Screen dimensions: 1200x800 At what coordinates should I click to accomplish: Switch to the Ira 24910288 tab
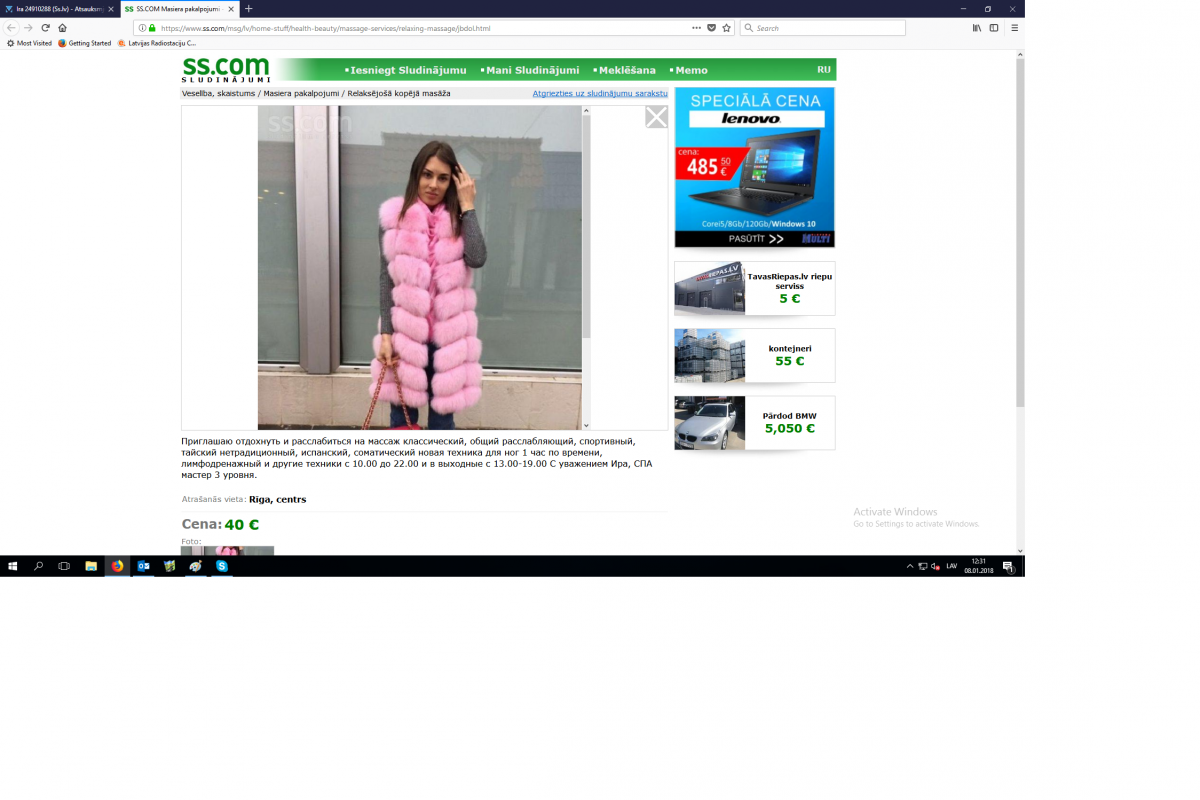(60, 8)
